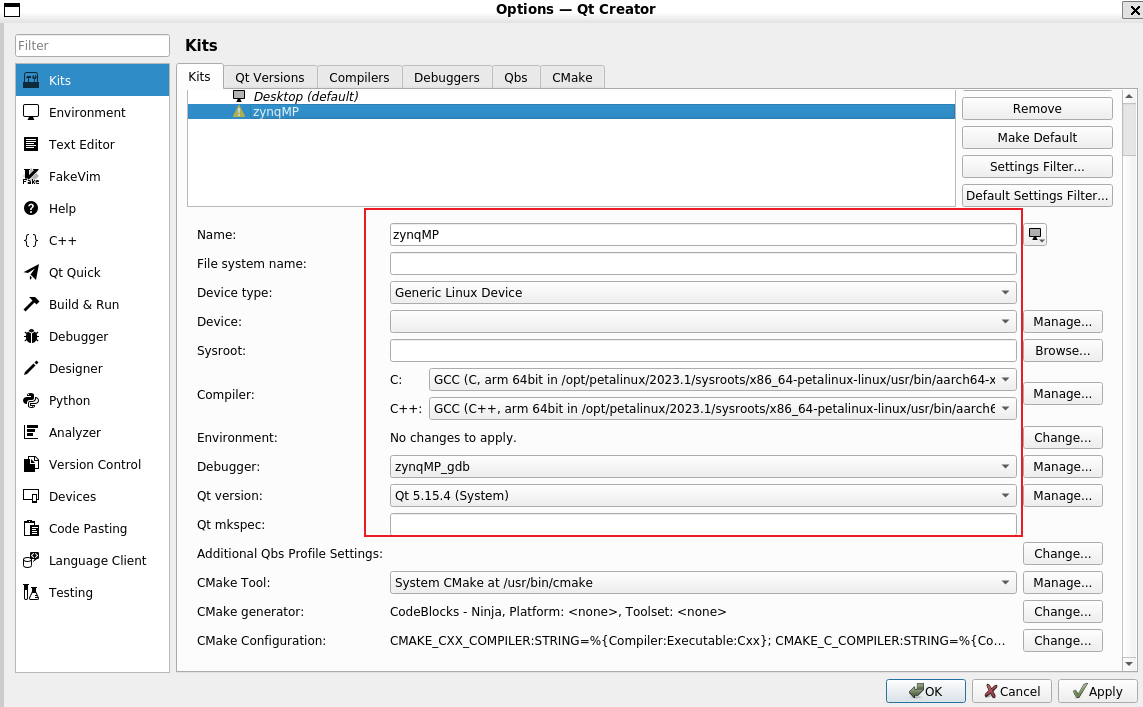Switch to the Kits tab
This screenshot has height=707, width=1143.
199,77
